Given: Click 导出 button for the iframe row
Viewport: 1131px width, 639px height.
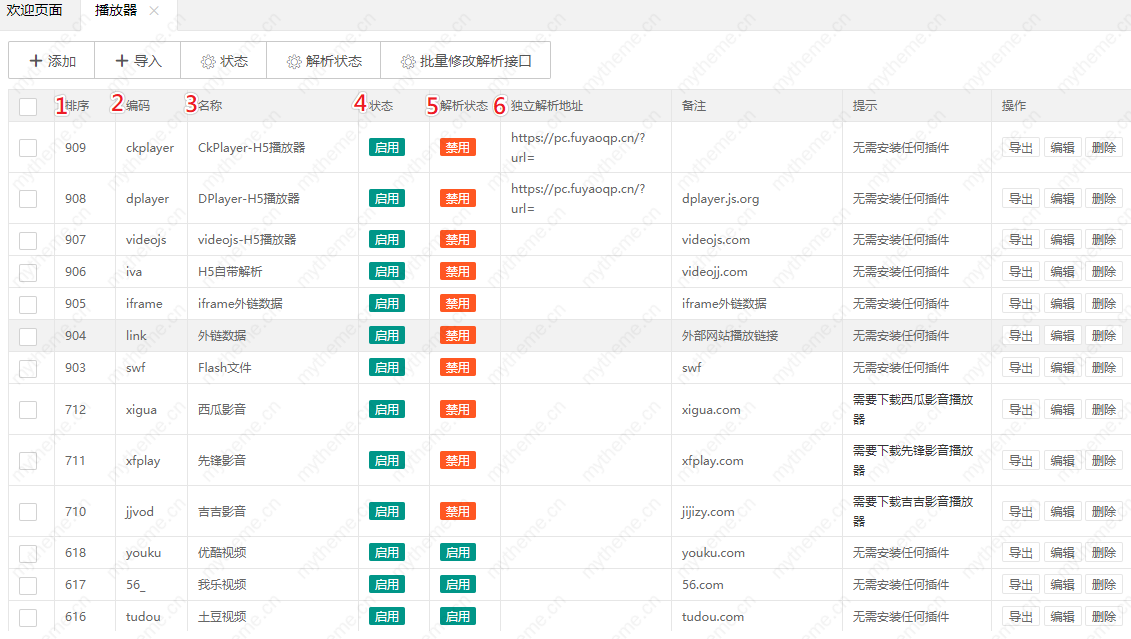Looking at the screenshot, I should (1020, 304).
